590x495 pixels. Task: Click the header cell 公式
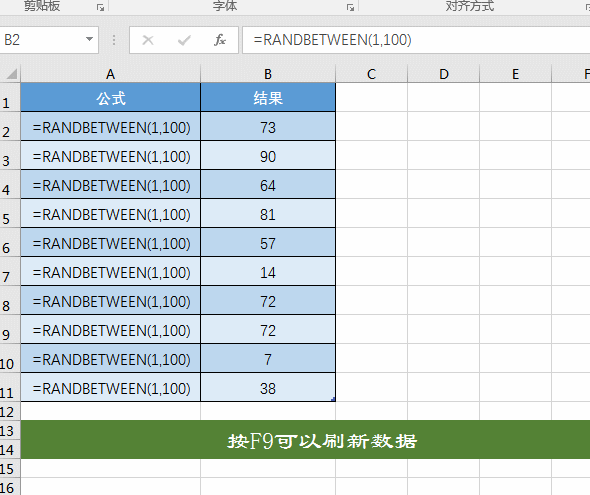pos(111,97)
